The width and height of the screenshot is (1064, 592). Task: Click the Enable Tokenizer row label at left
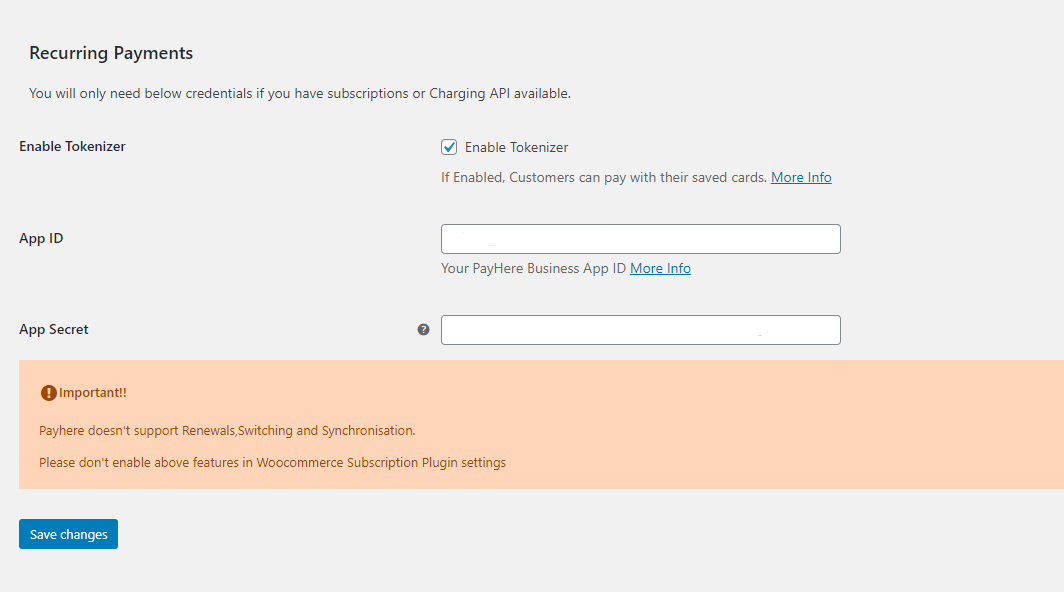pos(72,147)
